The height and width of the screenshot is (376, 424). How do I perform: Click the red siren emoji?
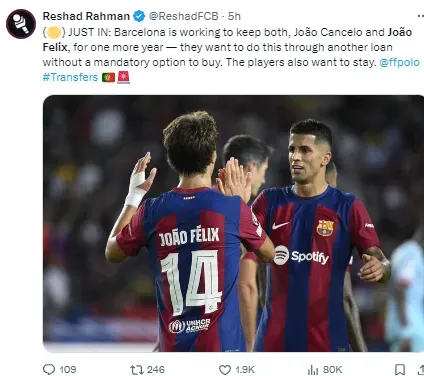click(x=123, y=77)
